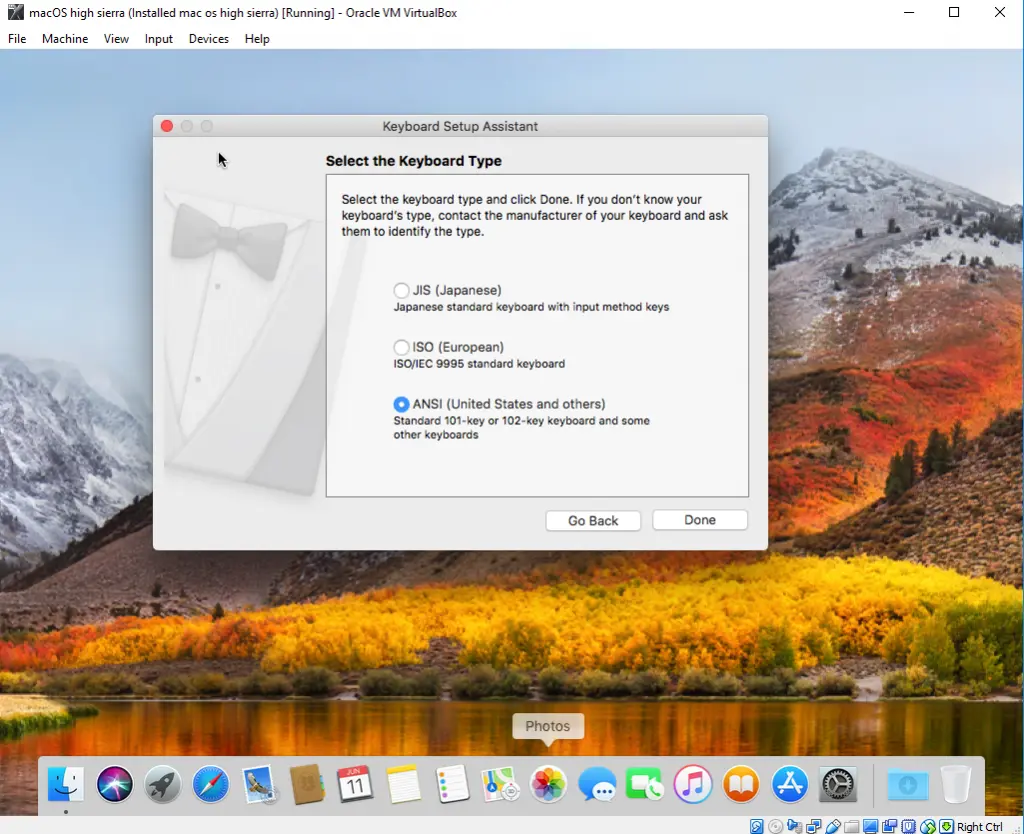This screenshot has width=1024, height=834.
Task: Open Finder from the dock
Action: pyautogui.click(x=65, y=784)
